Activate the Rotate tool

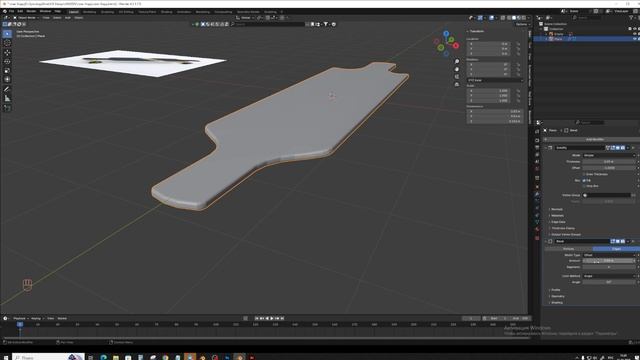7,62
